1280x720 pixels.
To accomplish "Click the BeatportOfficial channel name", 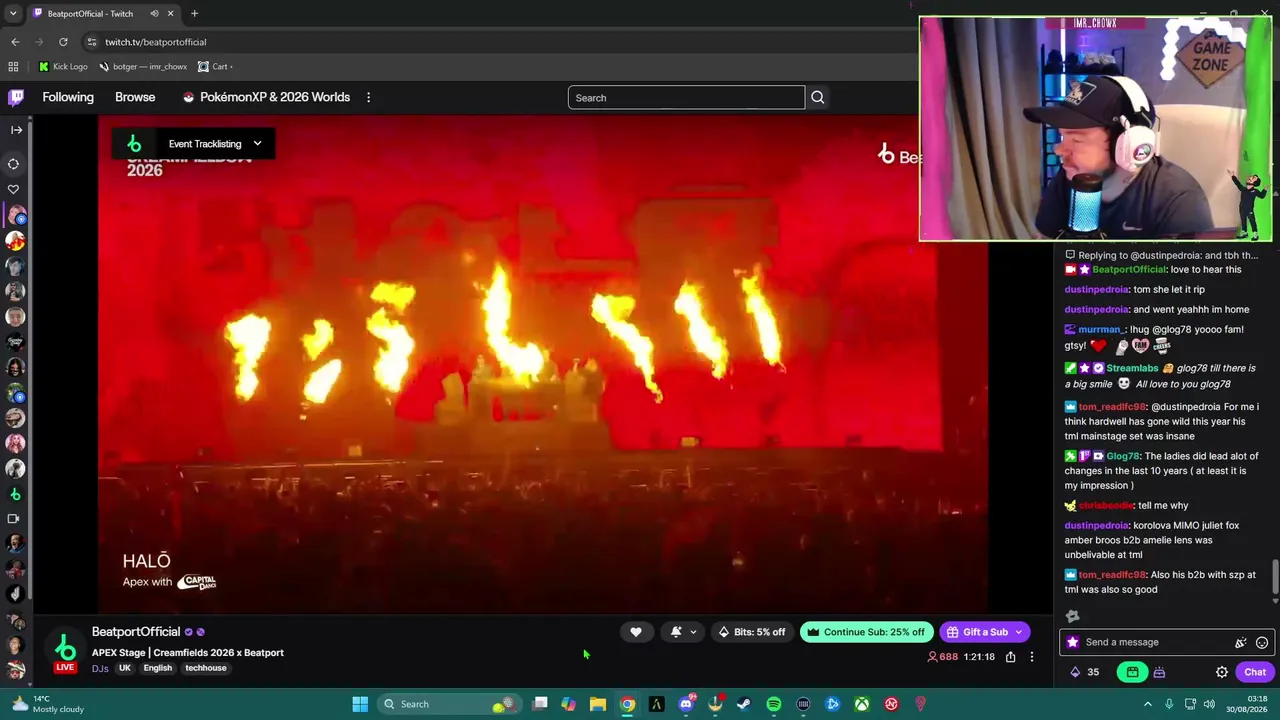I will click(136, 632).
